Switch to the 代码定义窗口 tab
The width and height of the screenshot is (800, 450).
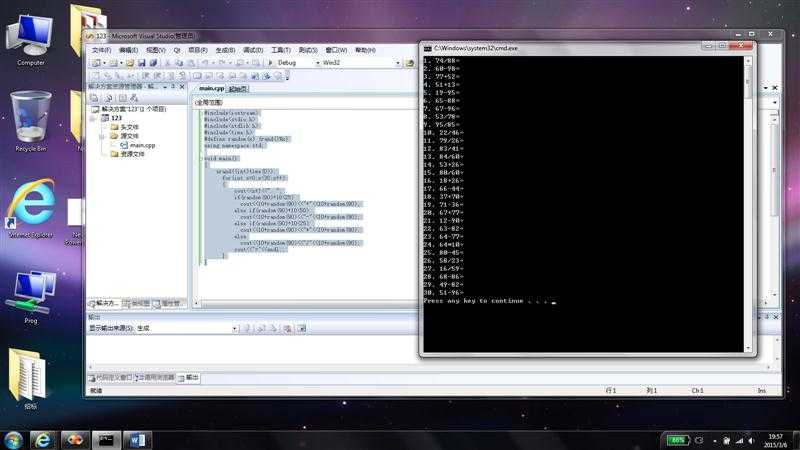[111, 378]
